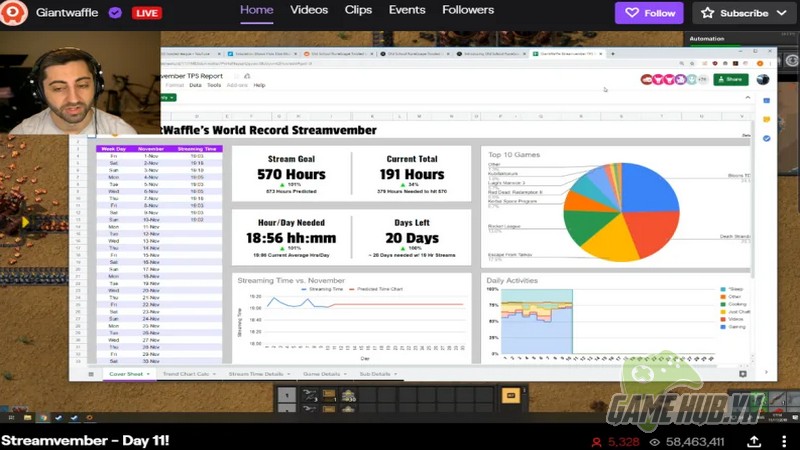Open the Add-ons menu in Sheets
Image resolution: width=800 pixels, height=450 pixels.
(x=237, y=85)
